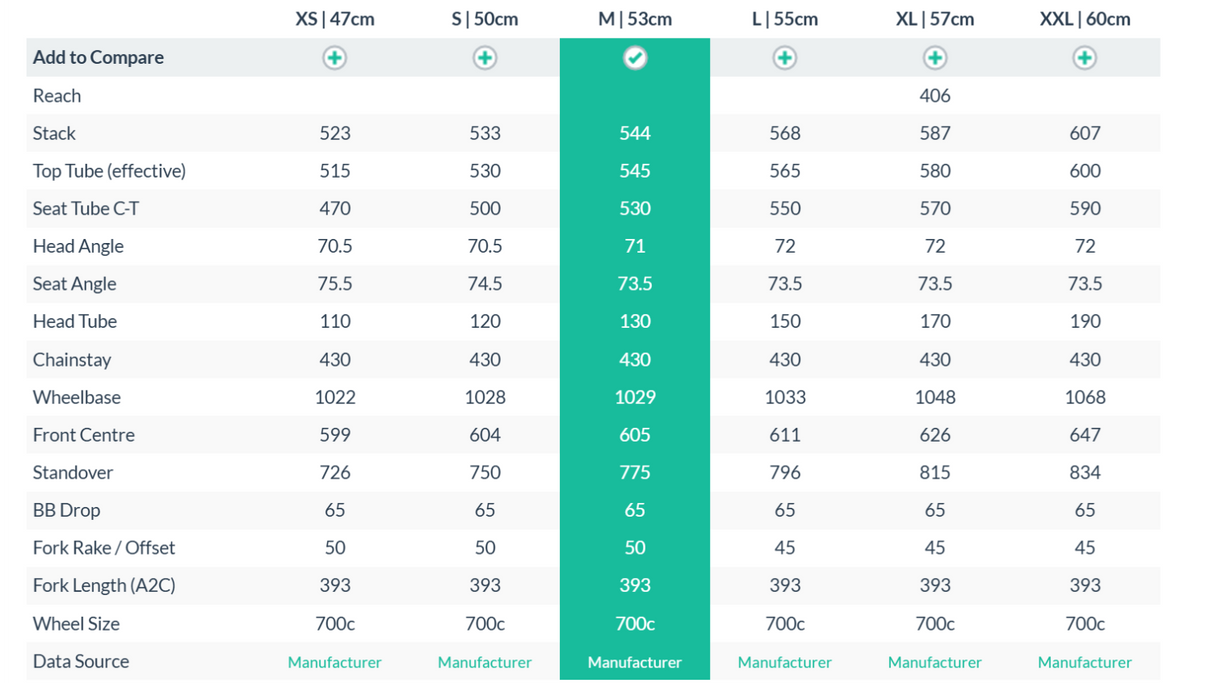
Task: Uncheck the selected M 53cm compare checkmark
Action: 635,58
